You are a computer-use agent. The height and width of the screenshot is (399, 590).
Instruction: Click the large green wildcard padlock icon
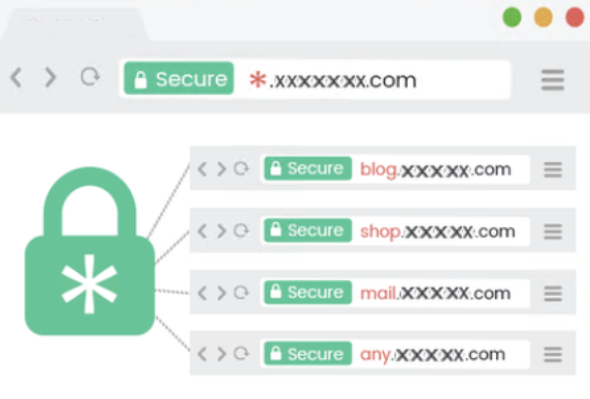[x=90, y=251]
